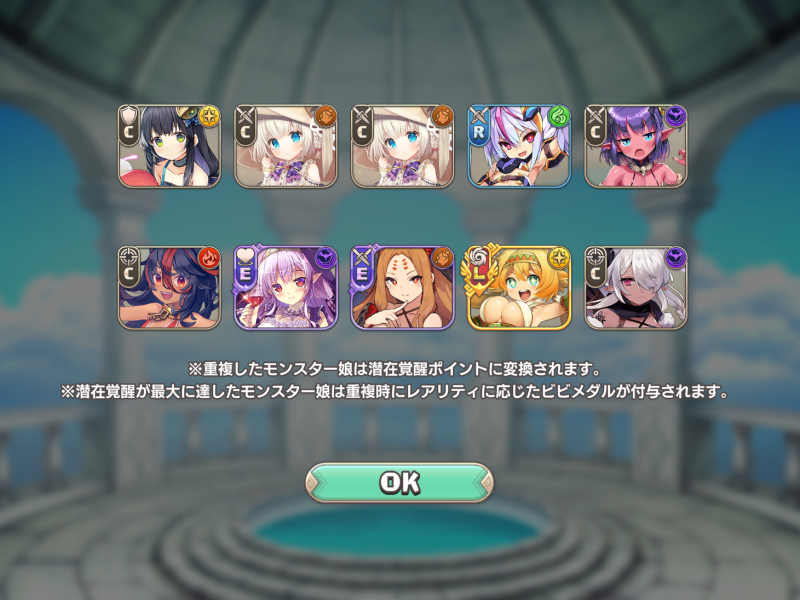Click the light element icon on L-rank card

559,258
